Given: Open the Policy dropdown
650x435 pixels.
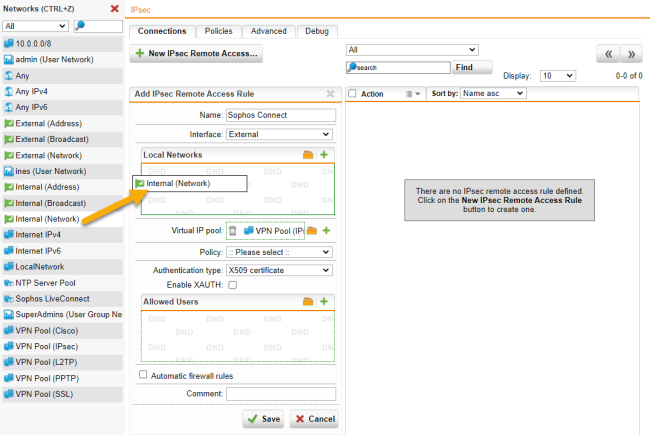Looking at the screenshot, I should click(279, 252).
